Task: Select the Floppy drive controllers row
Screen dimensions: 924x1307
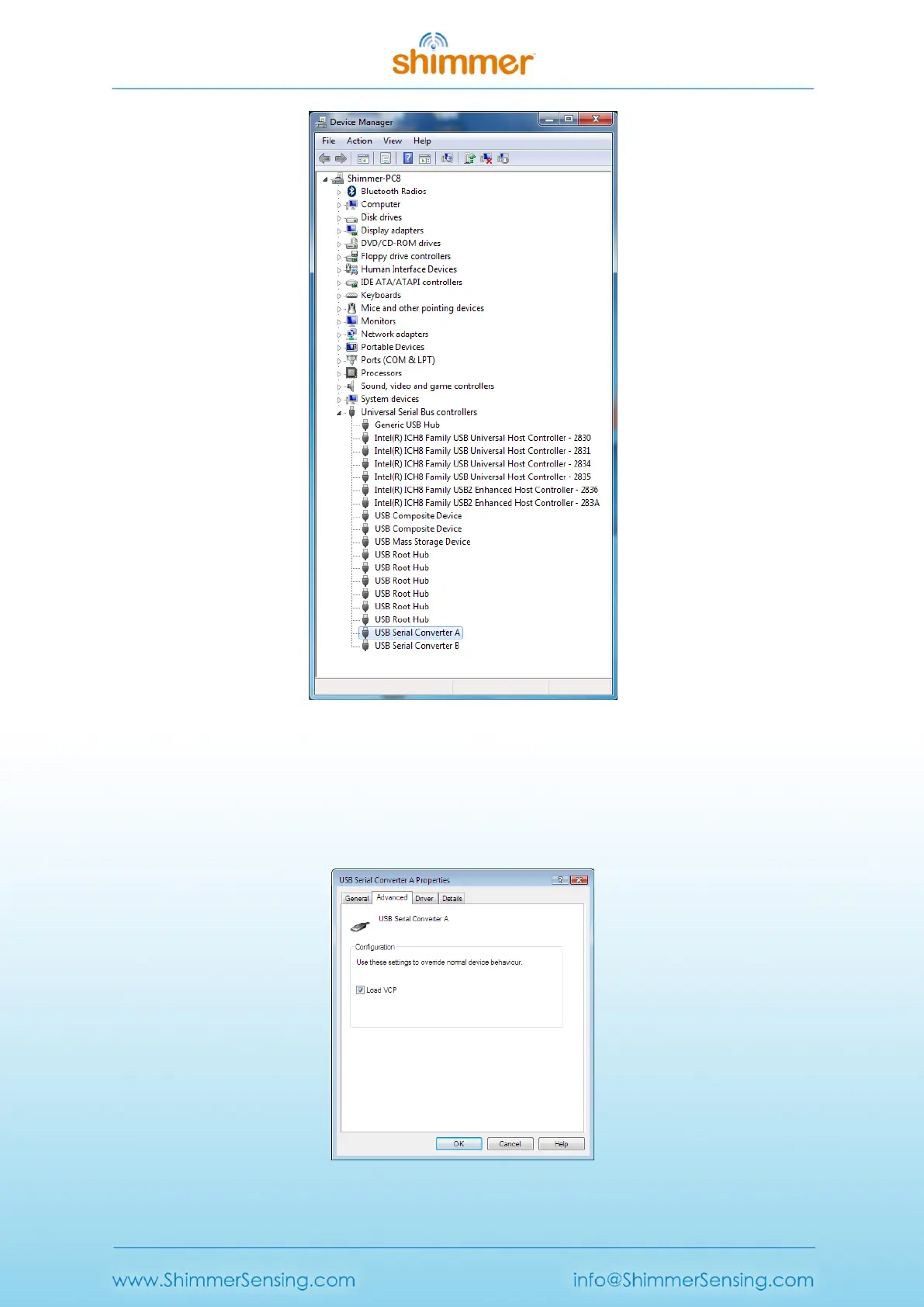Action: [x=405, y=256]
